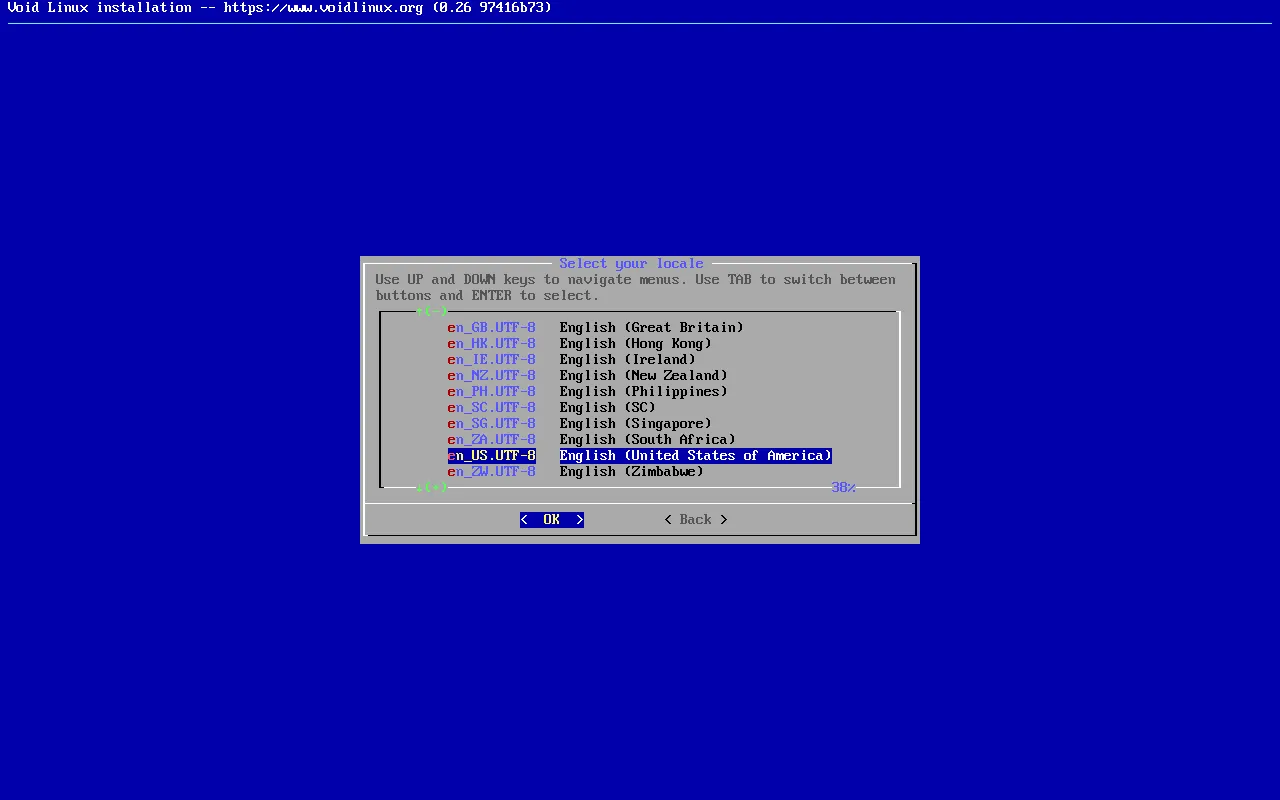Choose English (United States of America) description
Screen dimensions: 1280x800
[696, 456]
